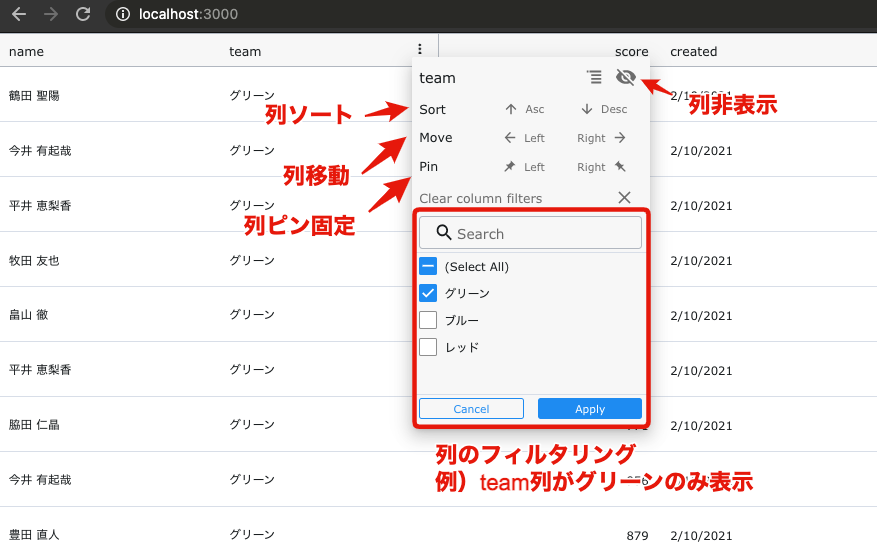Cancel the filter changes
This screenshot has width=877, height=560.
point(471,408)
